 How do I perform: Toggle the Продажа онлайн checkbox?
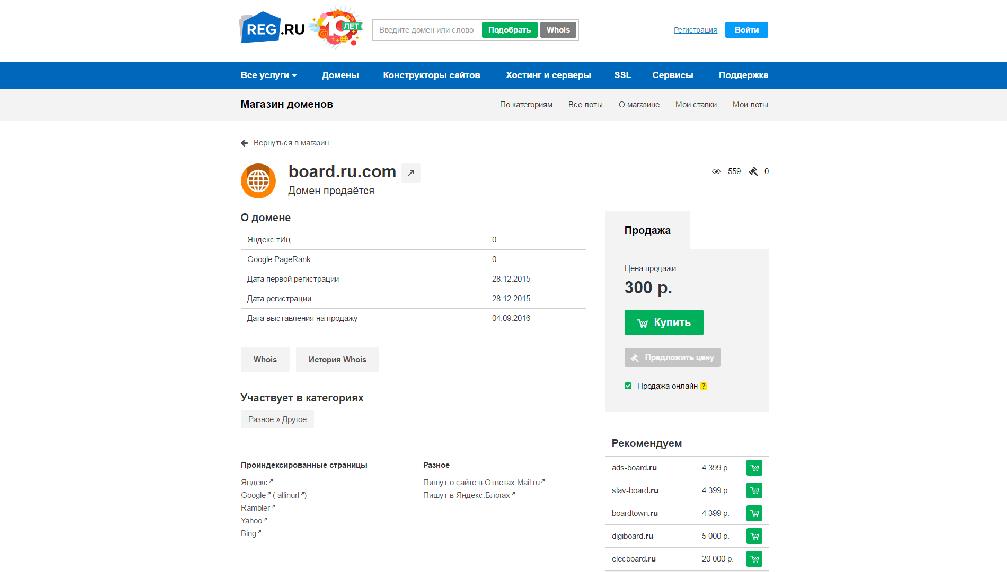coord(628,386)
